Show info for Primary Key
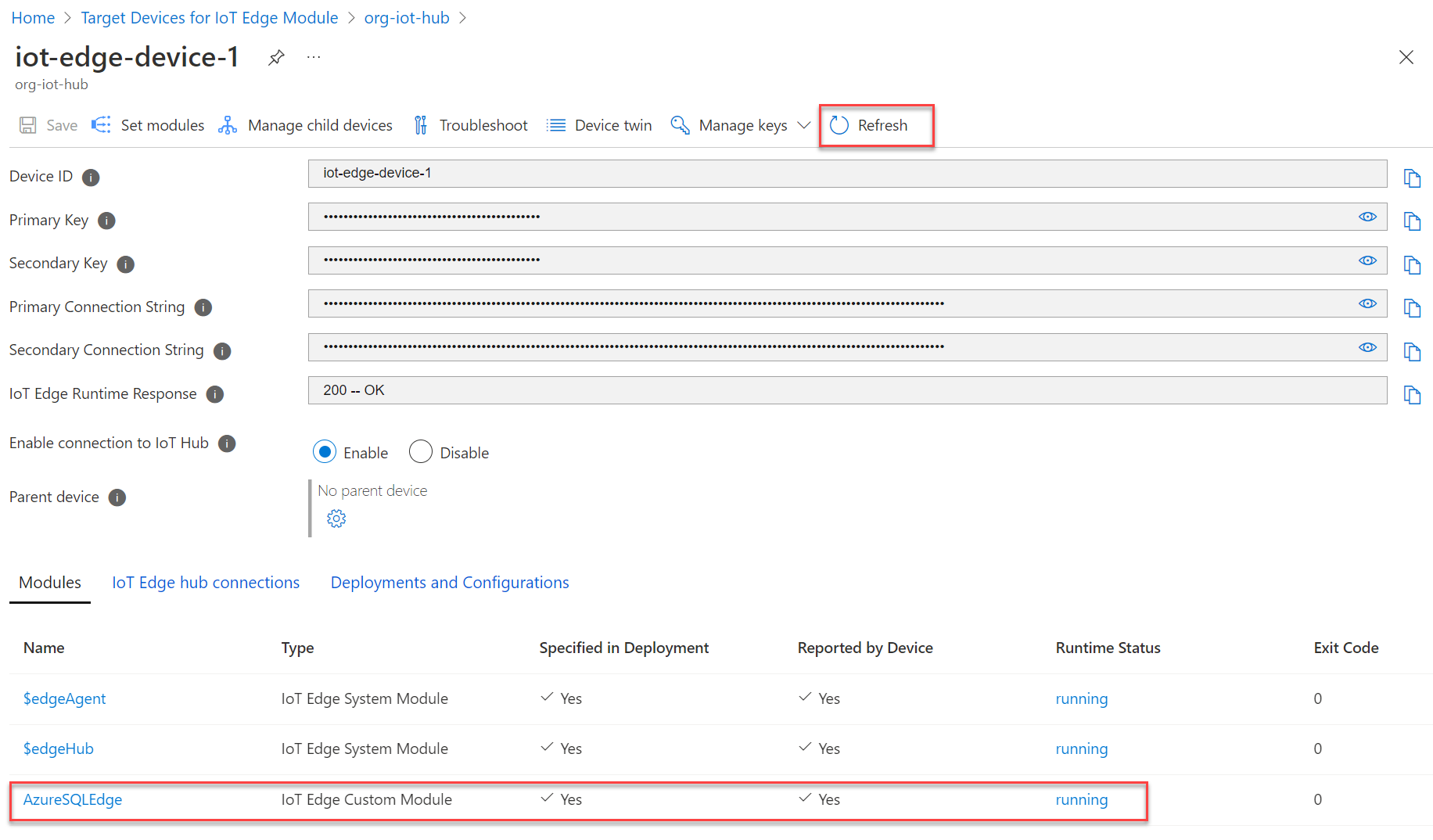 click(x=106, y=221)
